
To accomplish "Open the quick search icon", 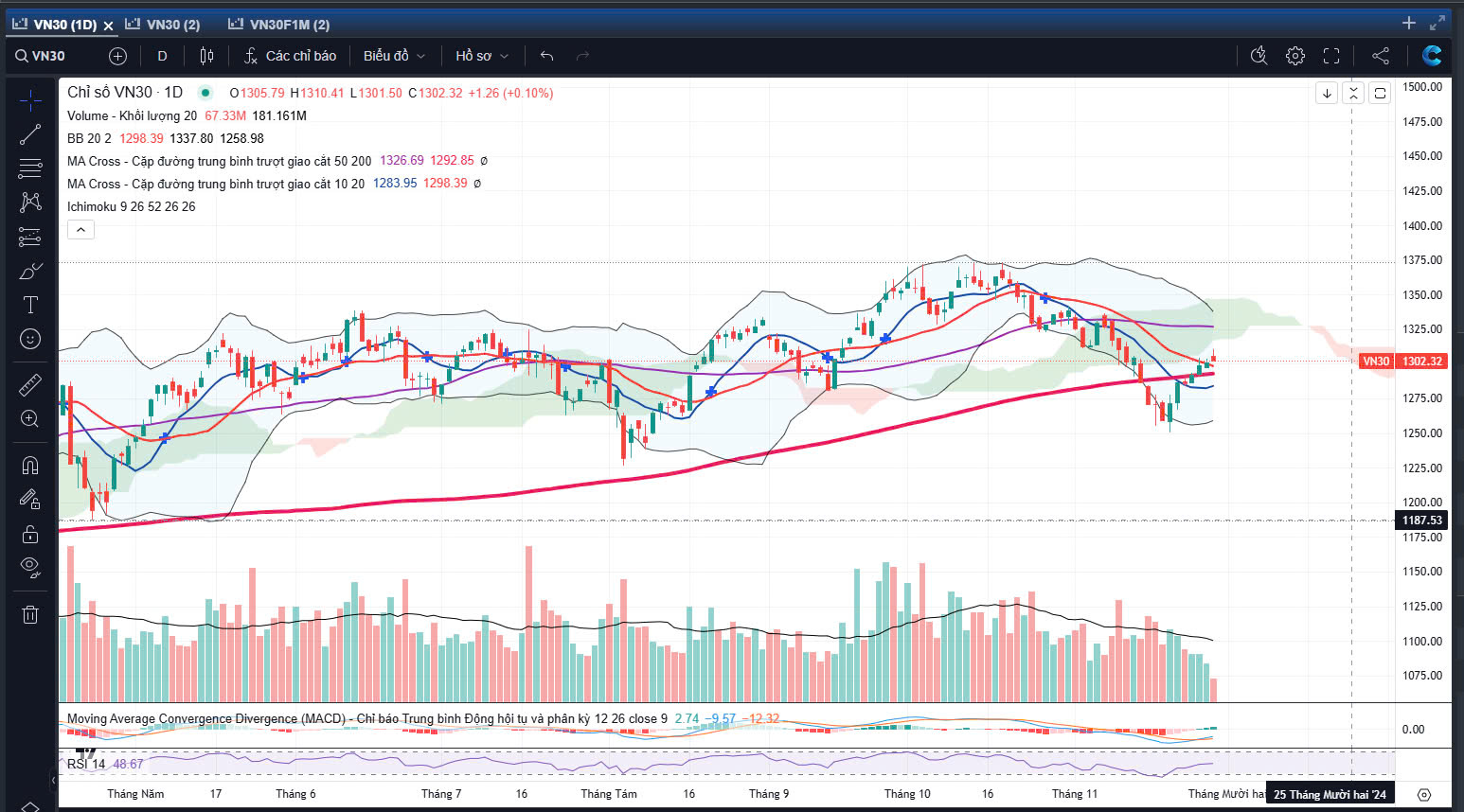I will pos(1259,56).
